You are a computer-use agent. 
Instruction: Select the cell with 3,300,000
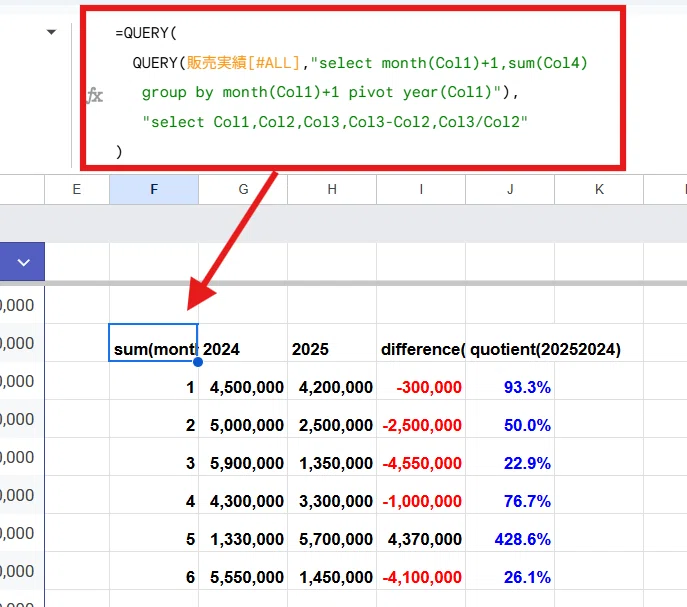332,495
